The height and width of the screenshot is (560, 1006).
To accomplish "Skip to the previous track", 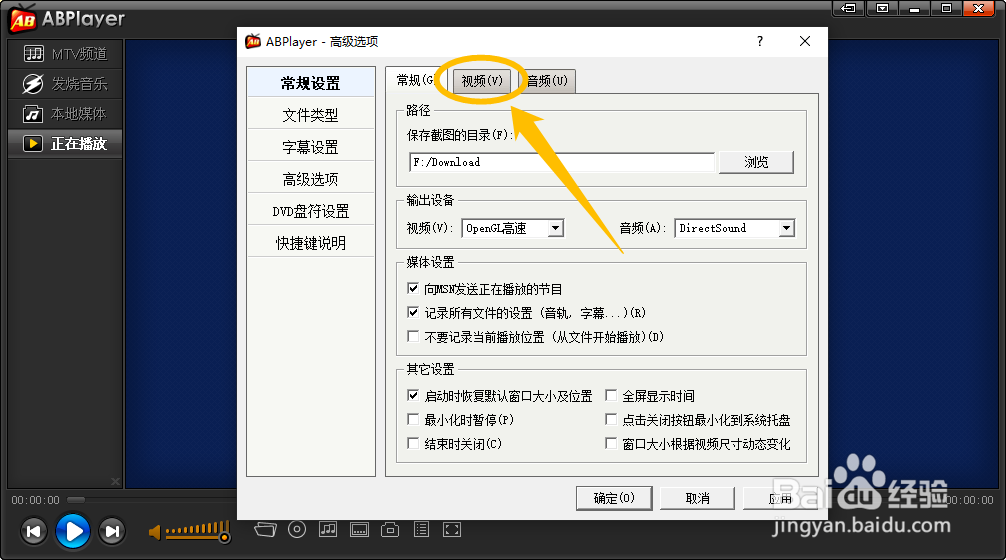I will [x=33, y=531].
